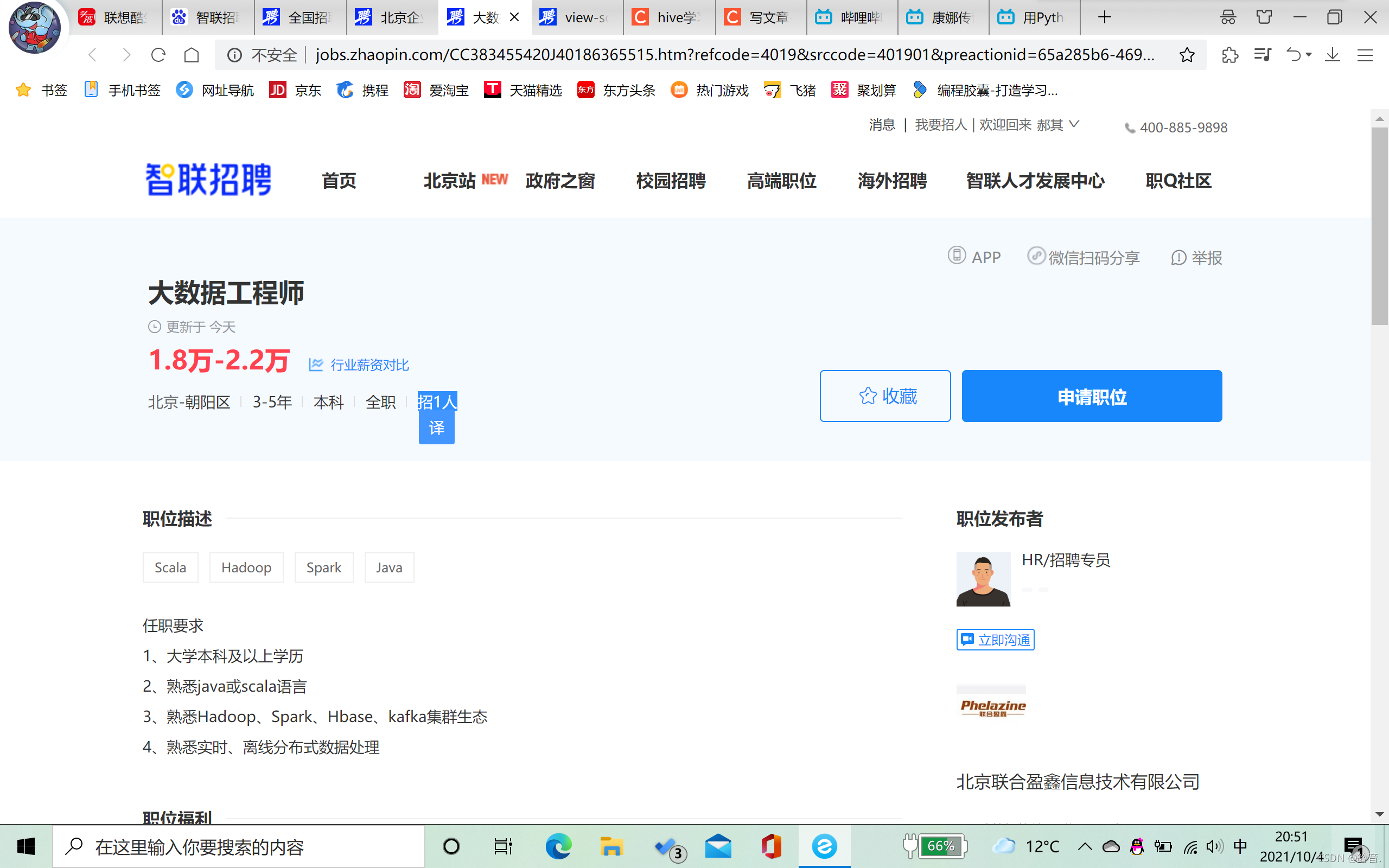Click the browser refresh icon
Screen dimensions: 1389x868
point(158,55)
